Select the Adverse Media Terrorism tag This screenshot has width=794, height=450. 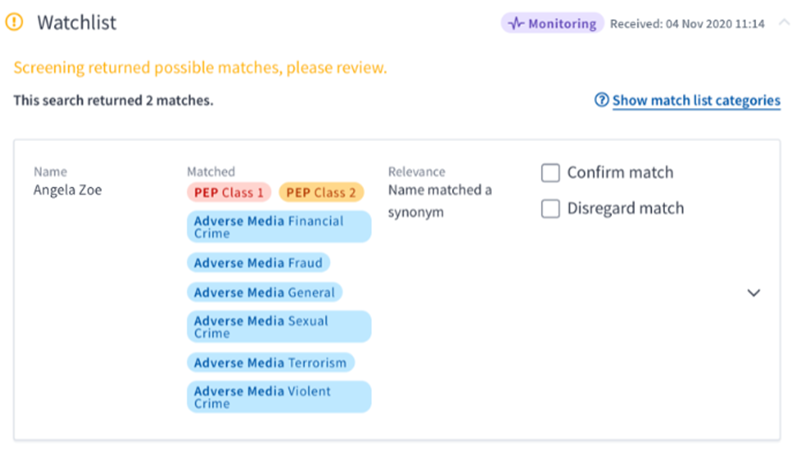pyautogui.click(x=270, y=363)
